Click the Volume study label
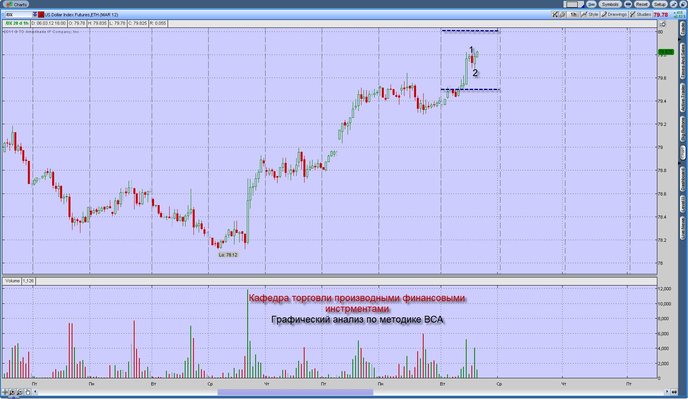Image resolution: width=688 pixels, height=399 pixels. pos(12,280)
